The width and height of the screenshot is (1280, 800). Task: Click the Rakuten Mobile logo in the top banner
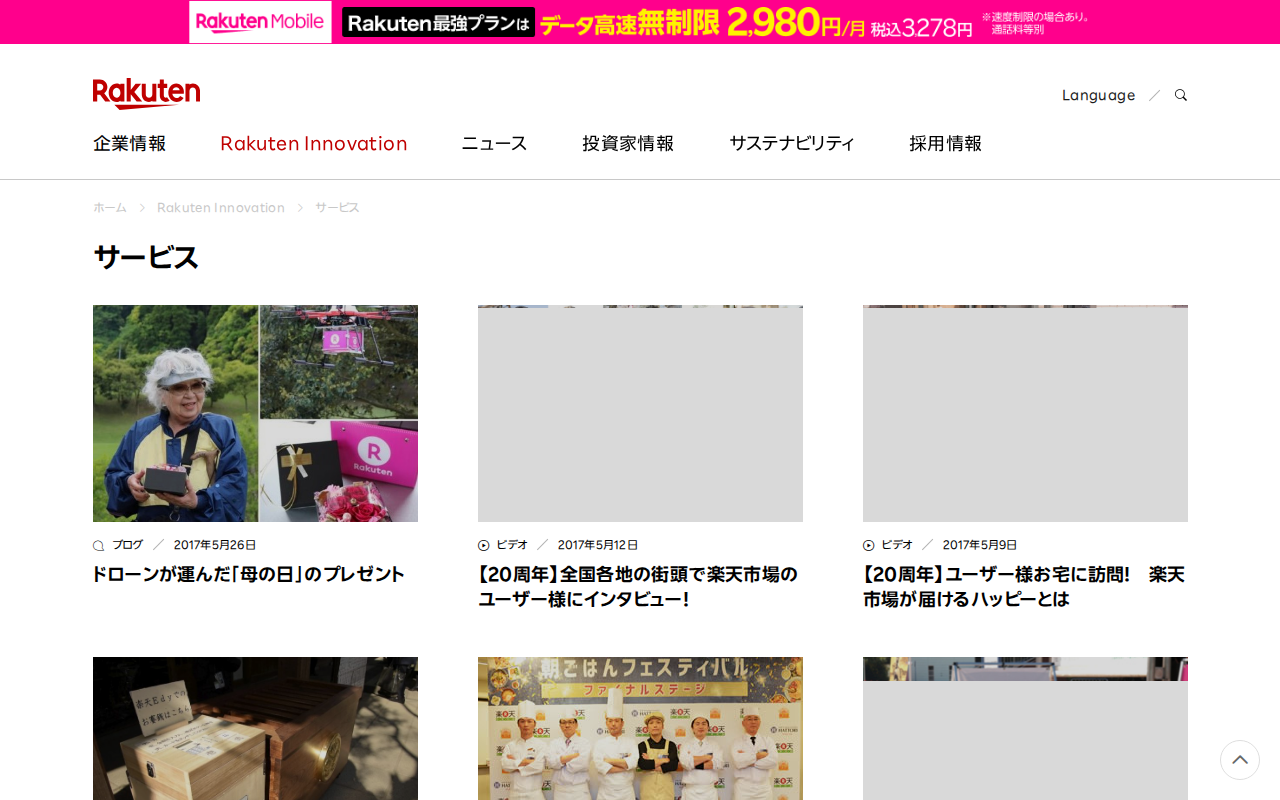260,20
